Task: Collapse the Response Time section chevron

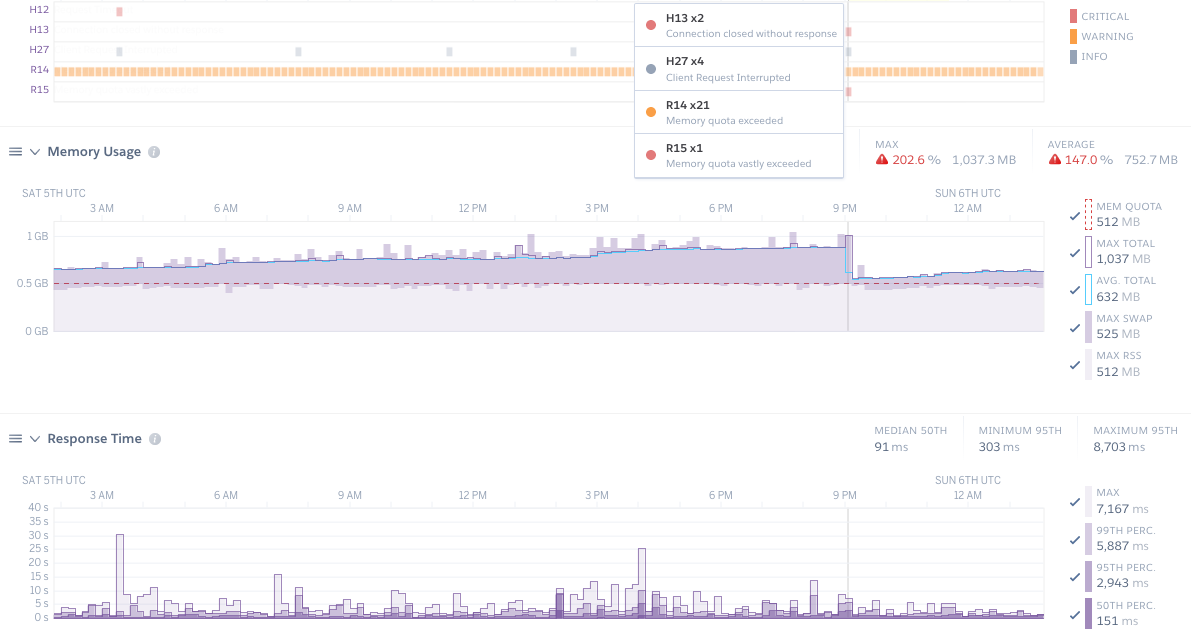Action: click(35, 439)
